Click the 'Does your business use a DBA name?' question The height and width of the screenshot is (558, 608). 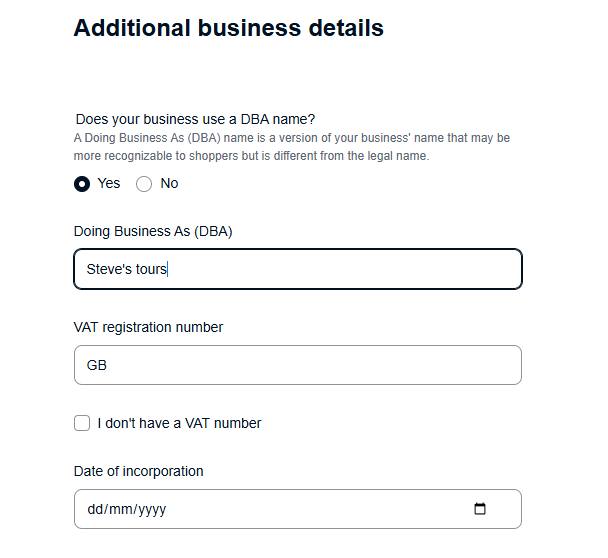tap(196, 119)
